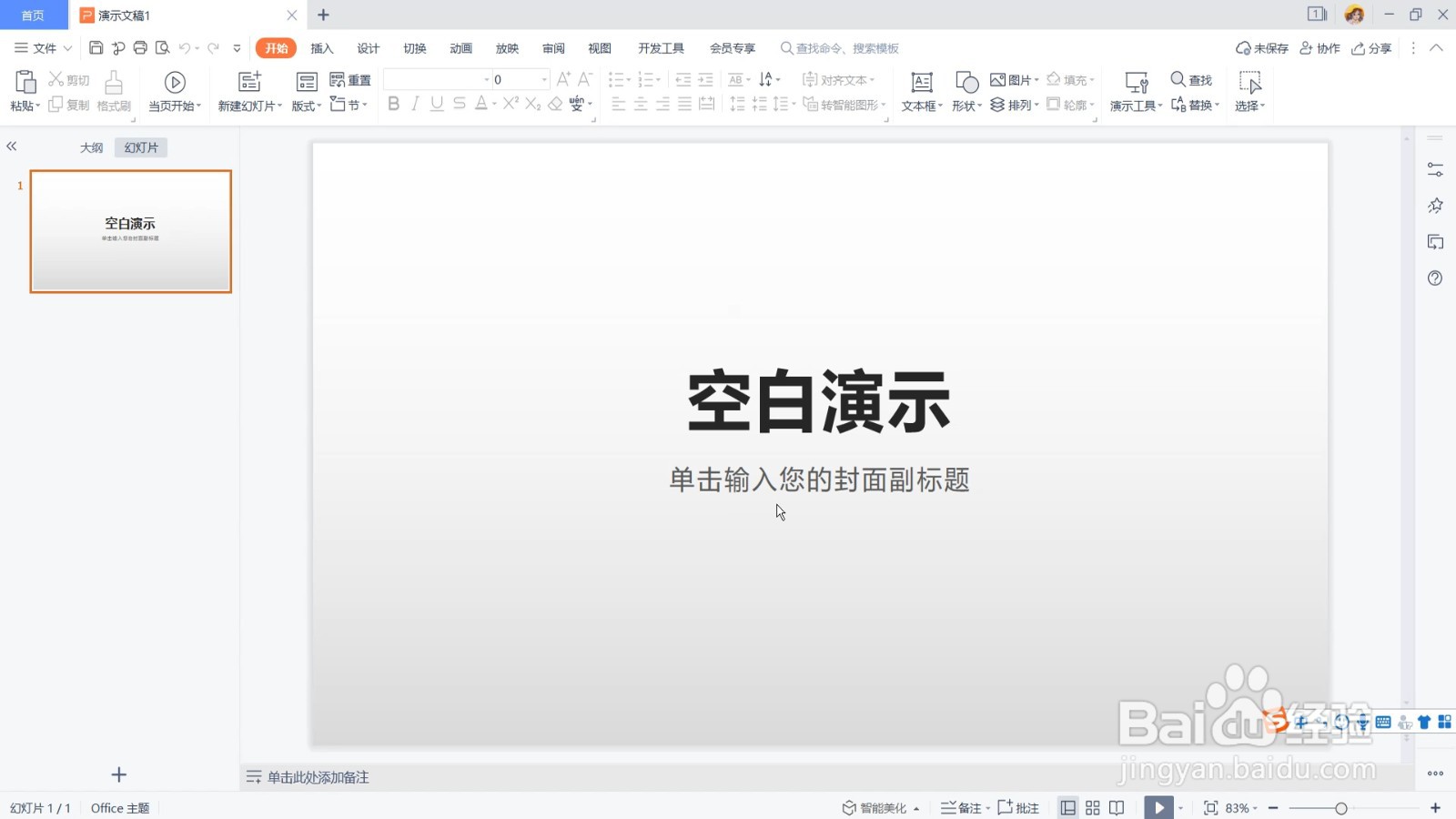The image size is (1456, 819).
Task: Open the 设计 ribbon tab
Action: click(369, 48)
